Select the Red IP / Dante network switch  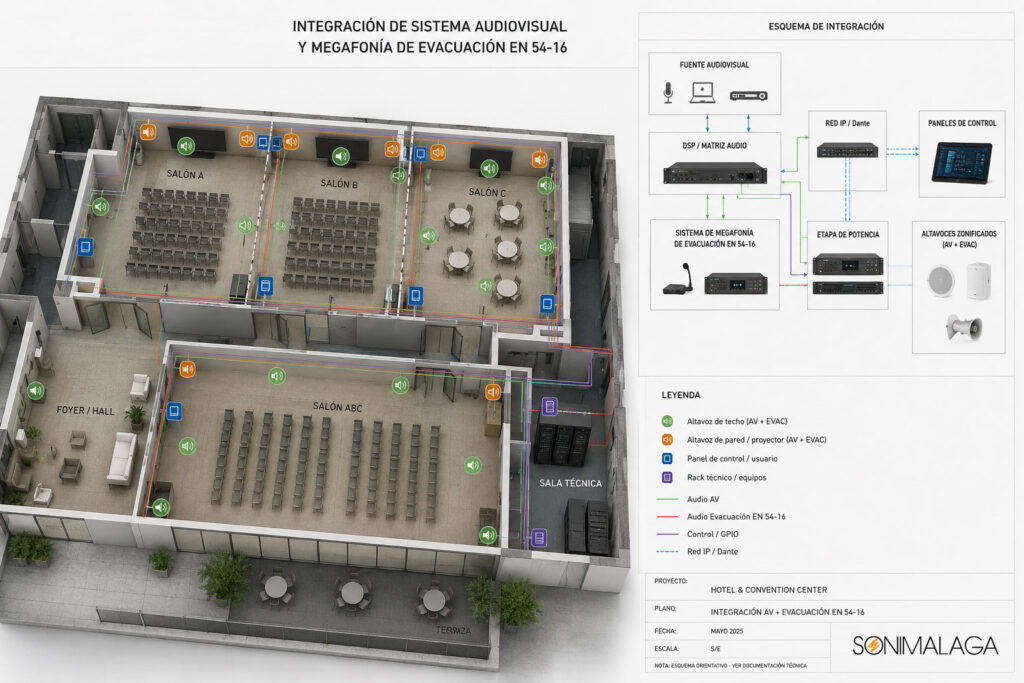847,150
